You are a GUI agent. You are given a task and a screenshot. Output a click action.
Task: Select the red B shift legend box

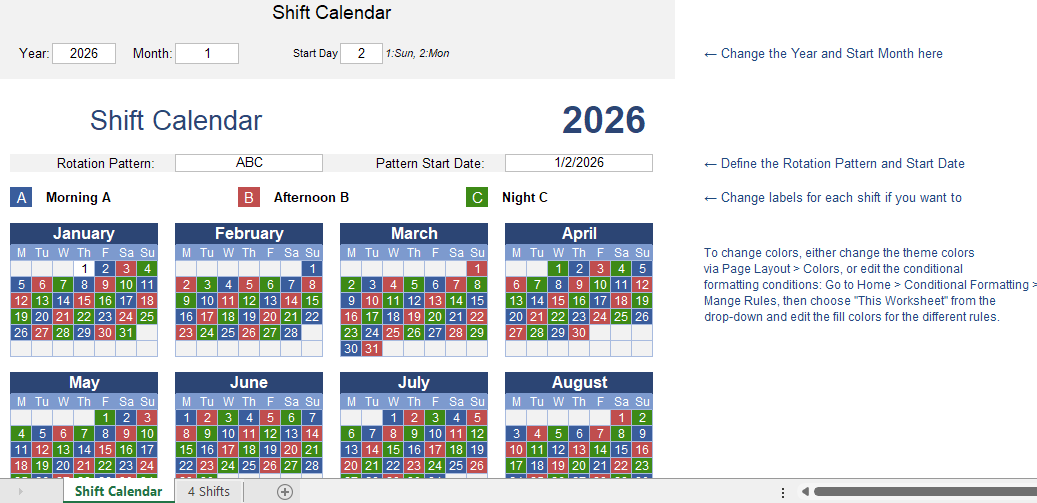pyautogui.click(x=249, y=198)
